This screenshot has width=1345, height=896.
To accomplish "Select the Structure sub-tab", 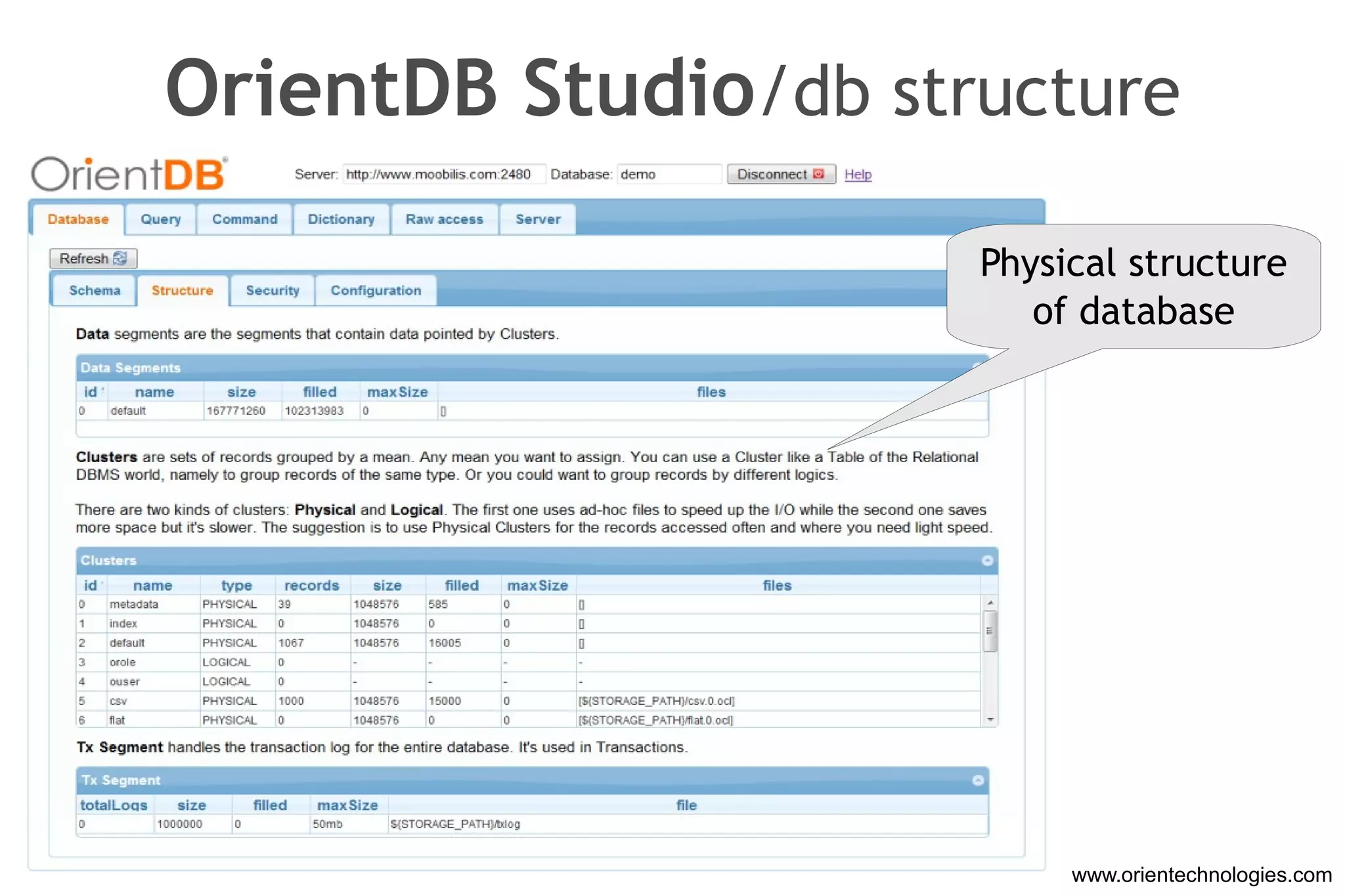I will point(182,291).
